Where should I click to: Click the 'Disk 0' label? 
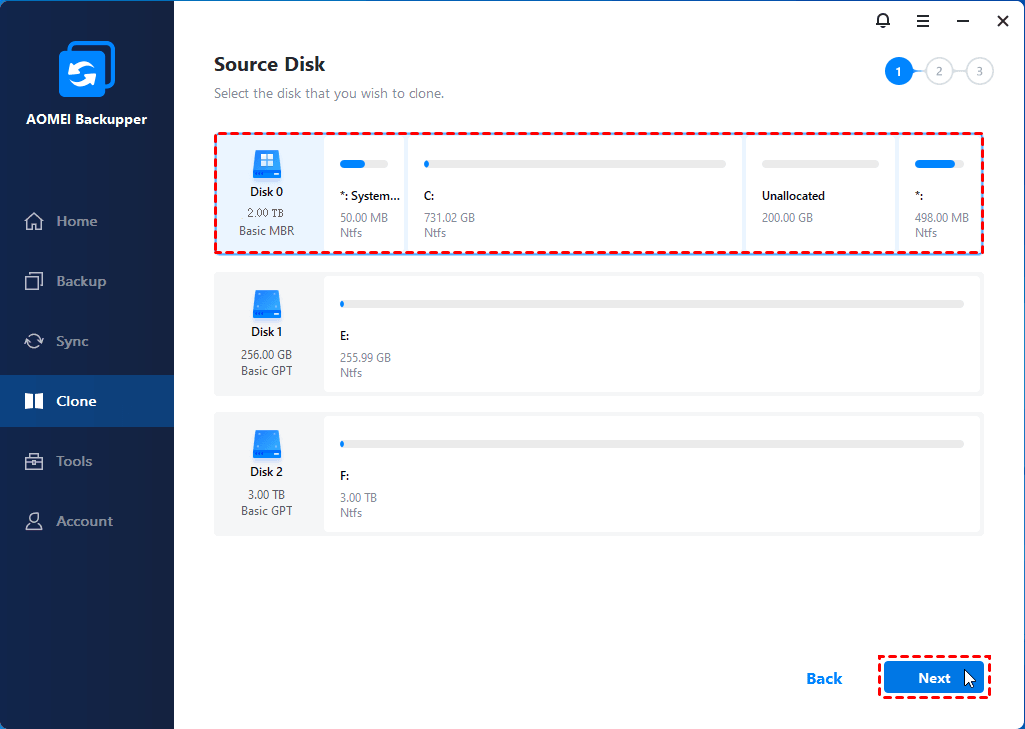[x=267, y=192]
